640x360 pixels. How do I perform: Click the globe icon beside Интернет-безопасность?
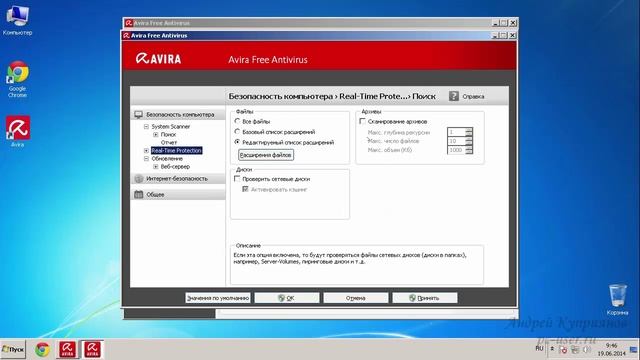click(138, 178)
